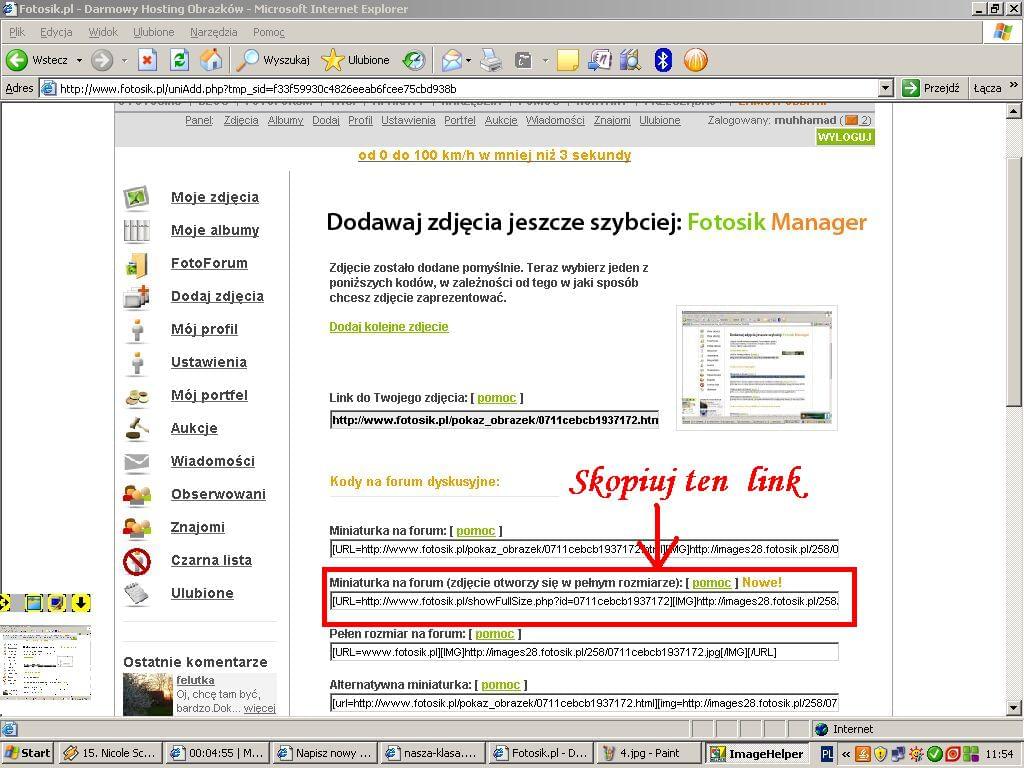
Task: Open the Pomoc menu
Action: point(268,32)
